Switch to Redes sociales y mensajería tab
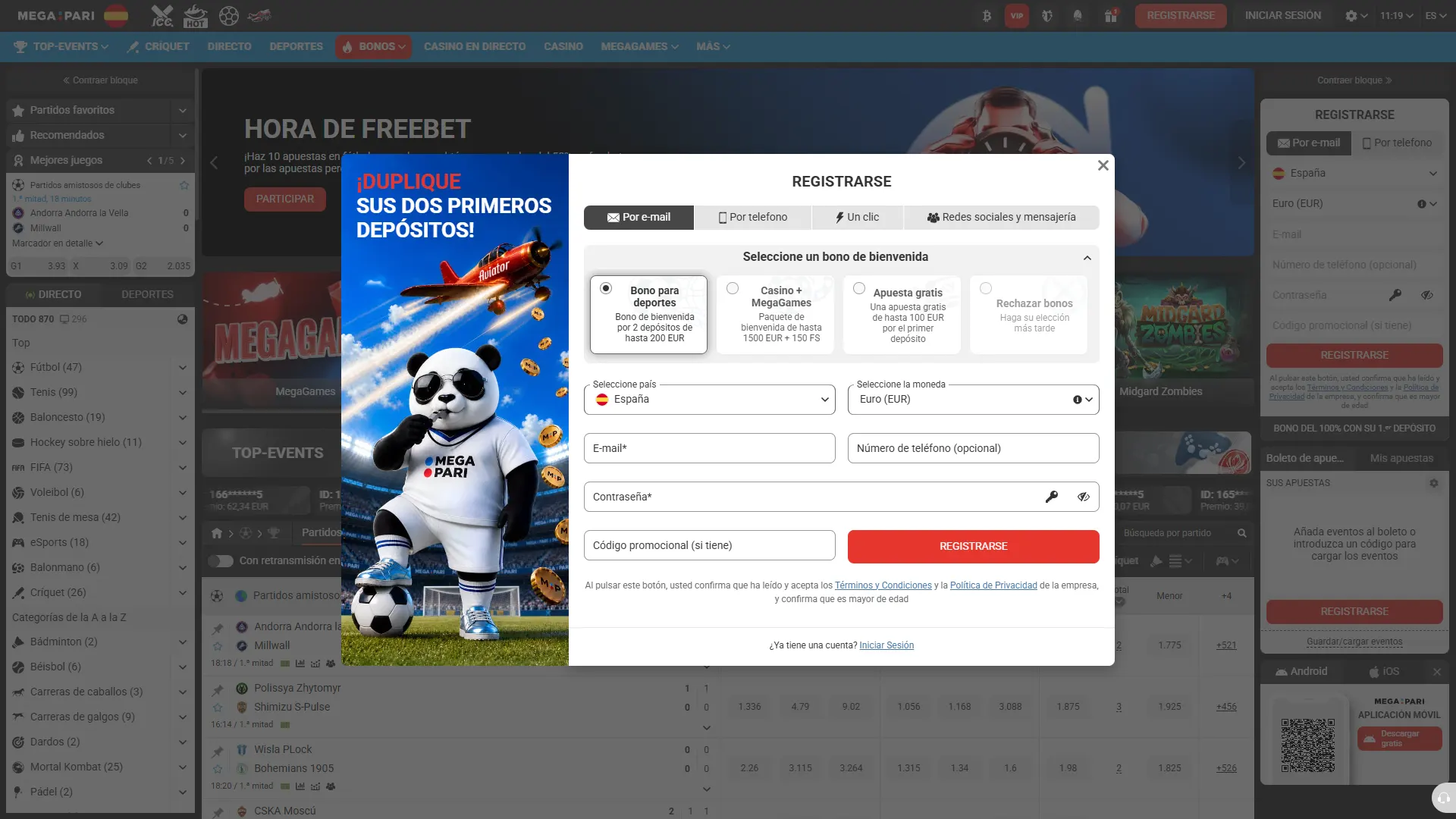The image size is (1456, 819). tap(1001, 218)
